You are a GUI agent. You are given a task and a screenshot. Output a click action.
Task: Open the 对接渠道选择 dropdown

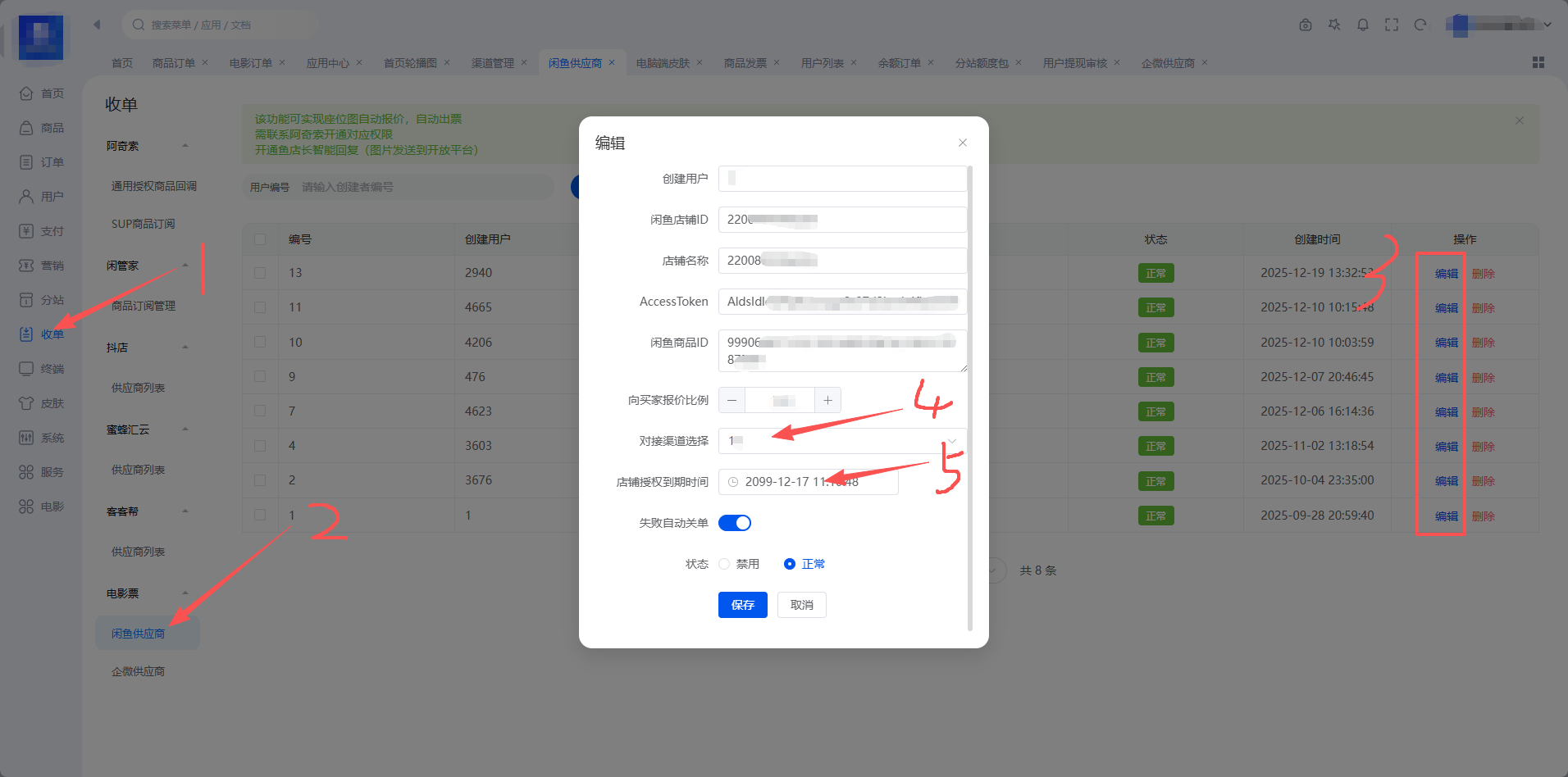point(842,441)
